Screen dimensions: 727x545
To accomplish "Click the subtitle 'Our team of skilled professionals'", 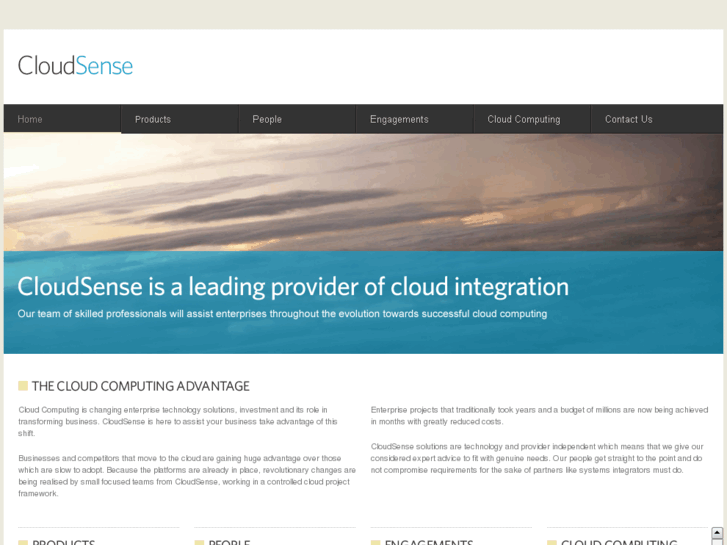I will 282,314.
